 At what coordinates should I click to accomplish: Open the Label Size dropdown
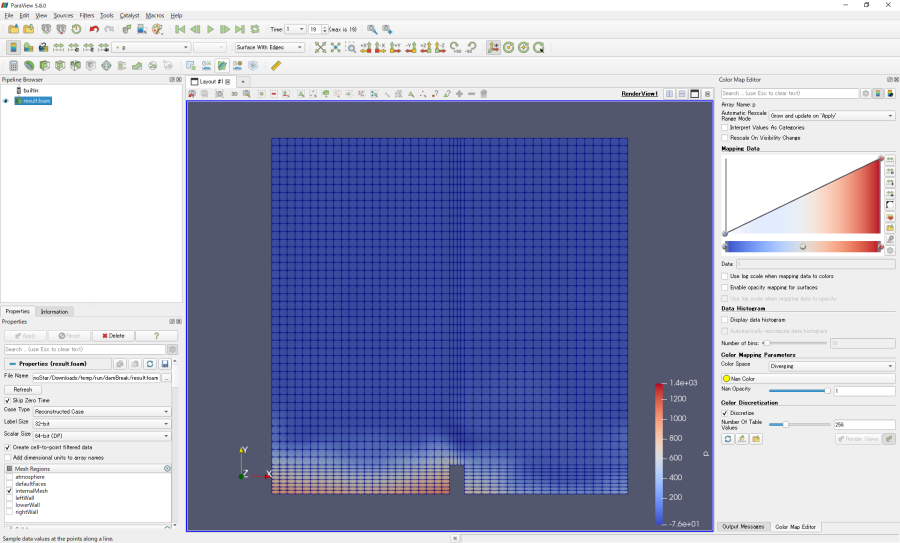coord(102,424)
